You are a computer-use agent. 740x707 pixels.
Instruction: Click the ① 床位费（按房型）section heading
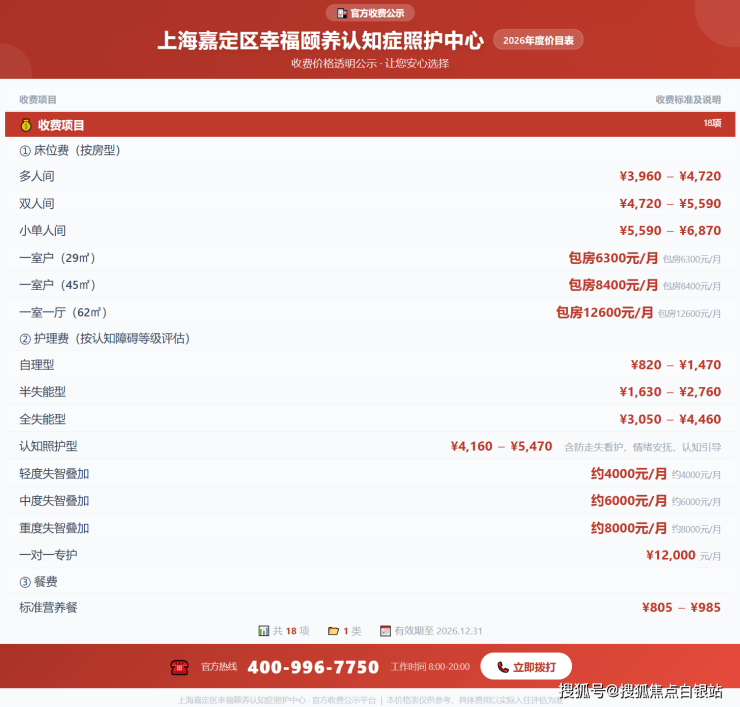coord(70,151)
